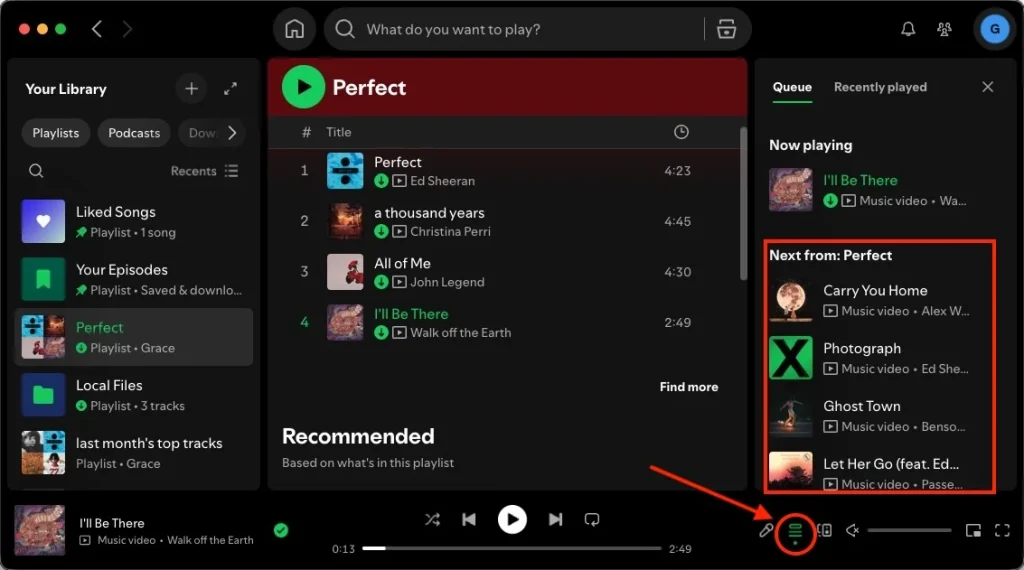Select I'll Be There in track list

tap(507, 323)
